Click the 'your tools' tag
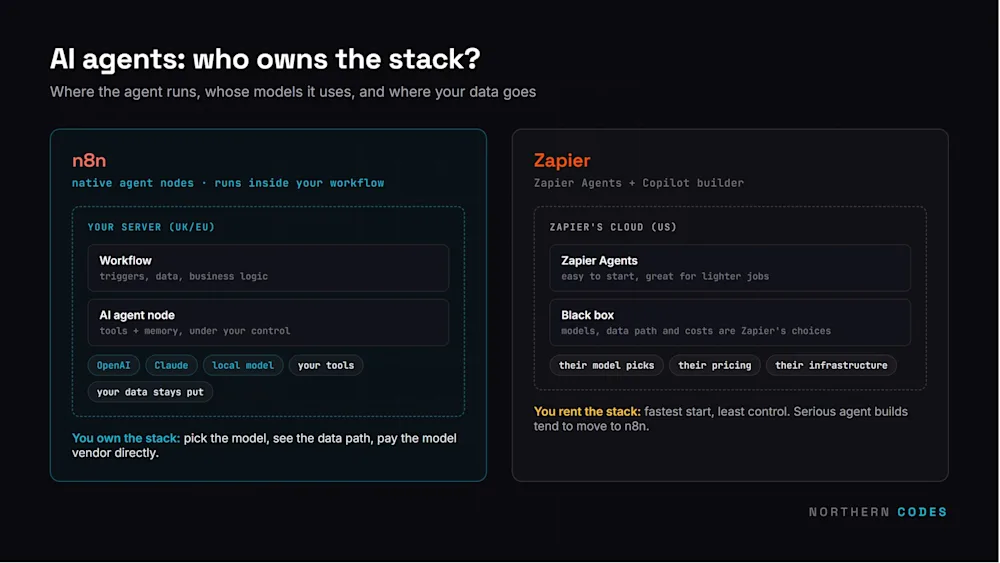Screen dimensions: 1000x563 point(326,365)
